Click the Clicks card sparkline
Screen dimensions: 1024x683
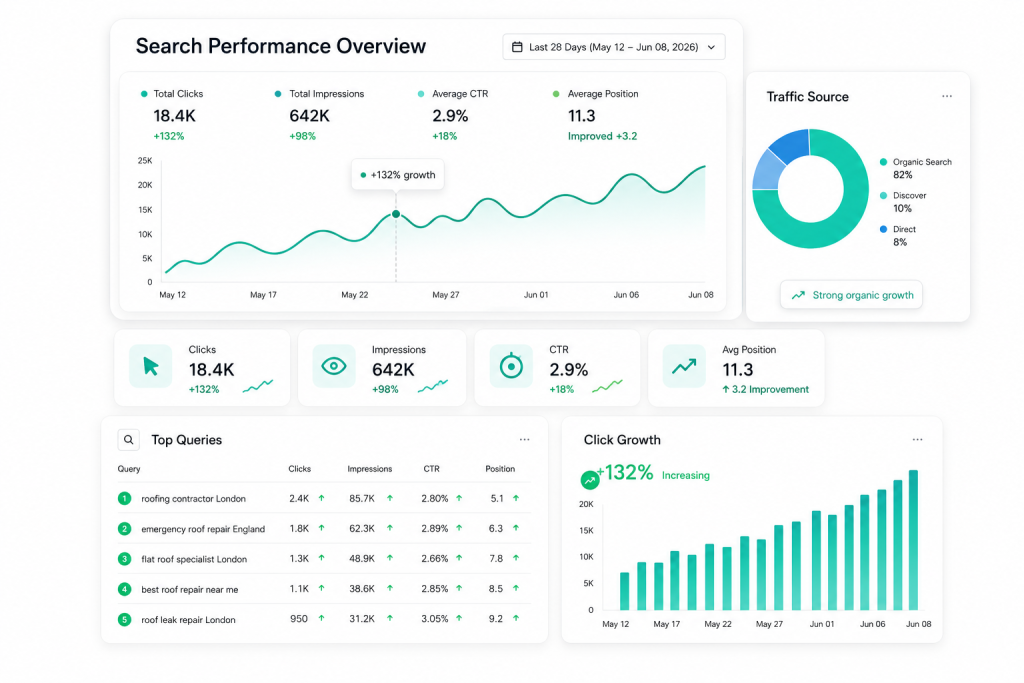[258, 386]
